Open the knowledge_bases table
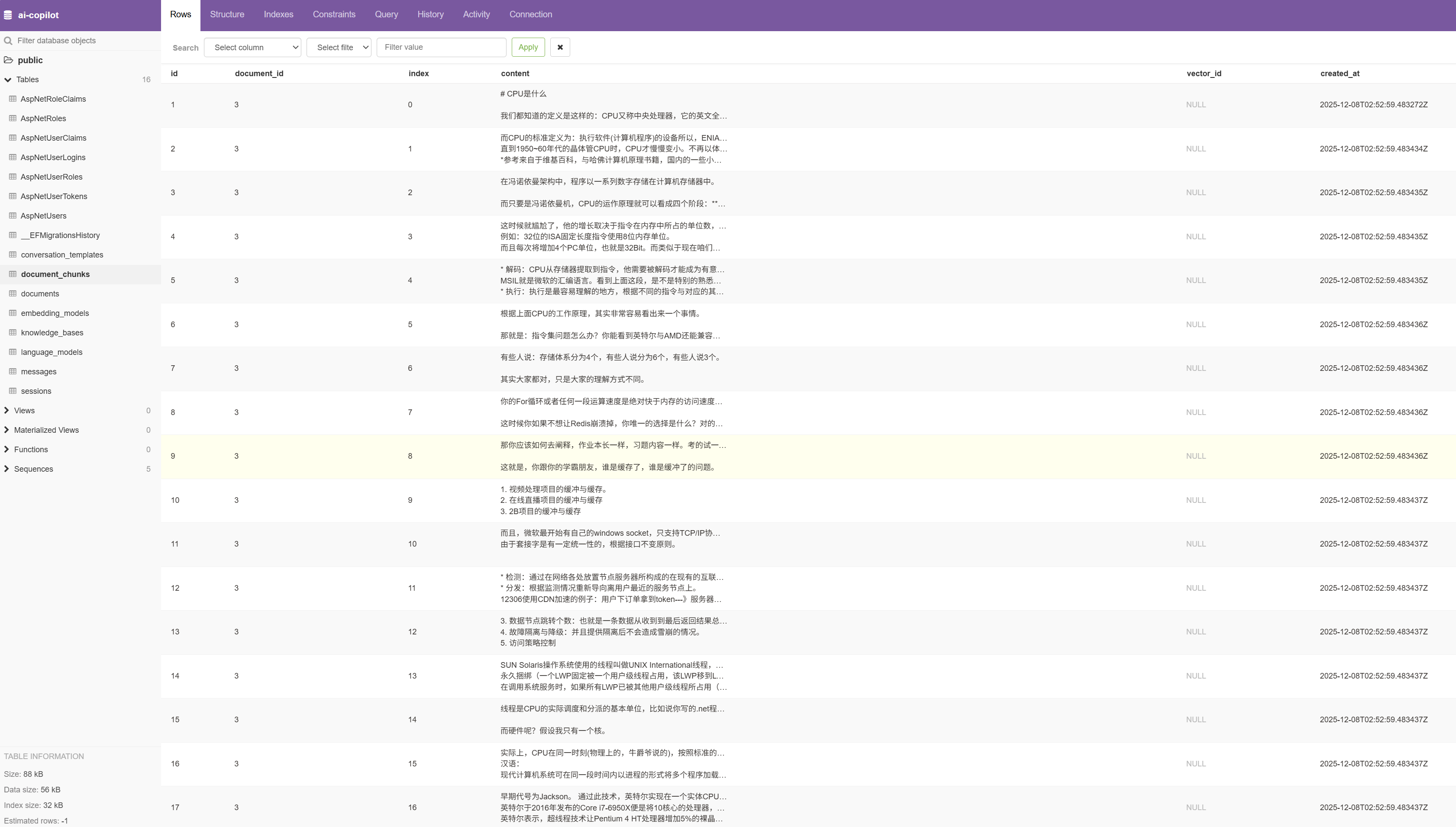The height and width of the screenshot is (827, 1456). click(52, 333)
